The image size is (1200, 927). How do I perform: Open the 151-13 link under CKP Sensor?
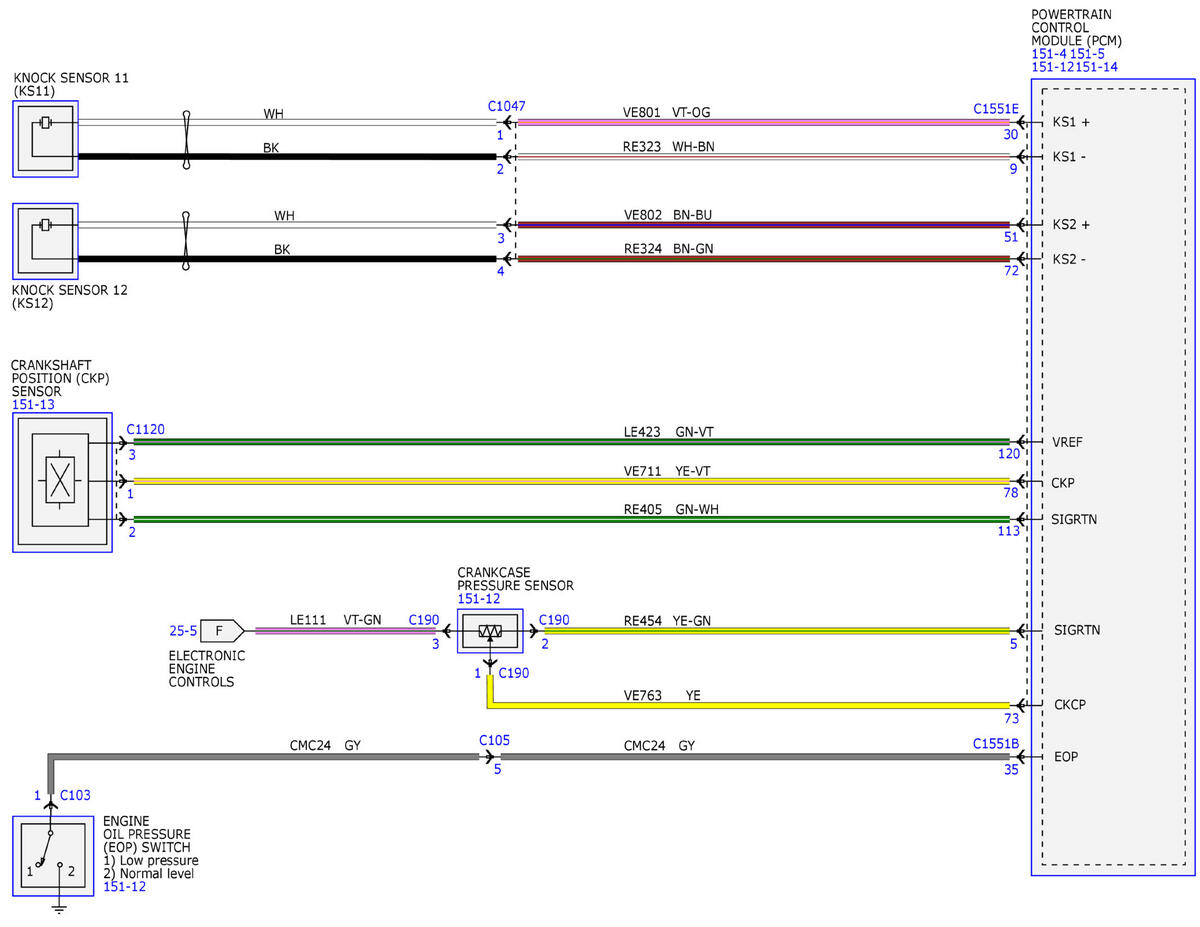click(31, 405)
